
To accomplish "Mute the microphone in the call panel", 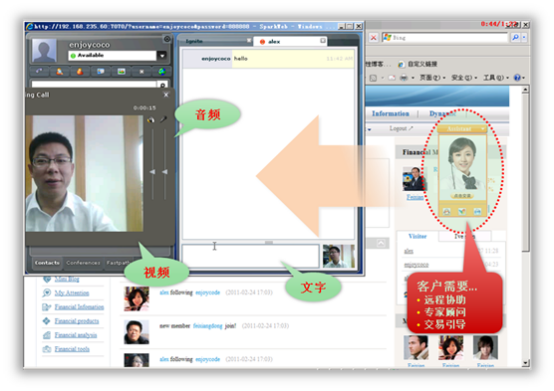I will (163, 120).
